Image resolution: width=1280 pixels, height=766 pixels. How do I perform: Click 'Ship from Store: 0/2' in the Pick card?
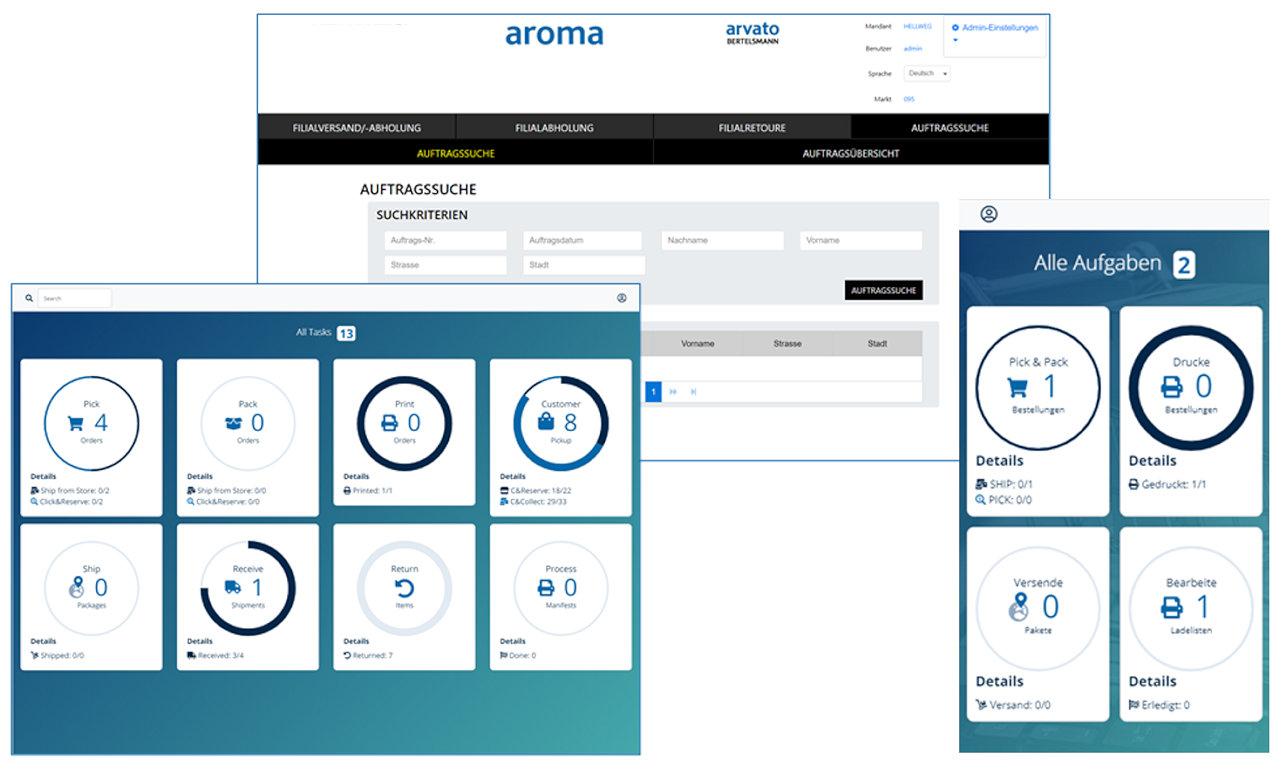point(75,491)
